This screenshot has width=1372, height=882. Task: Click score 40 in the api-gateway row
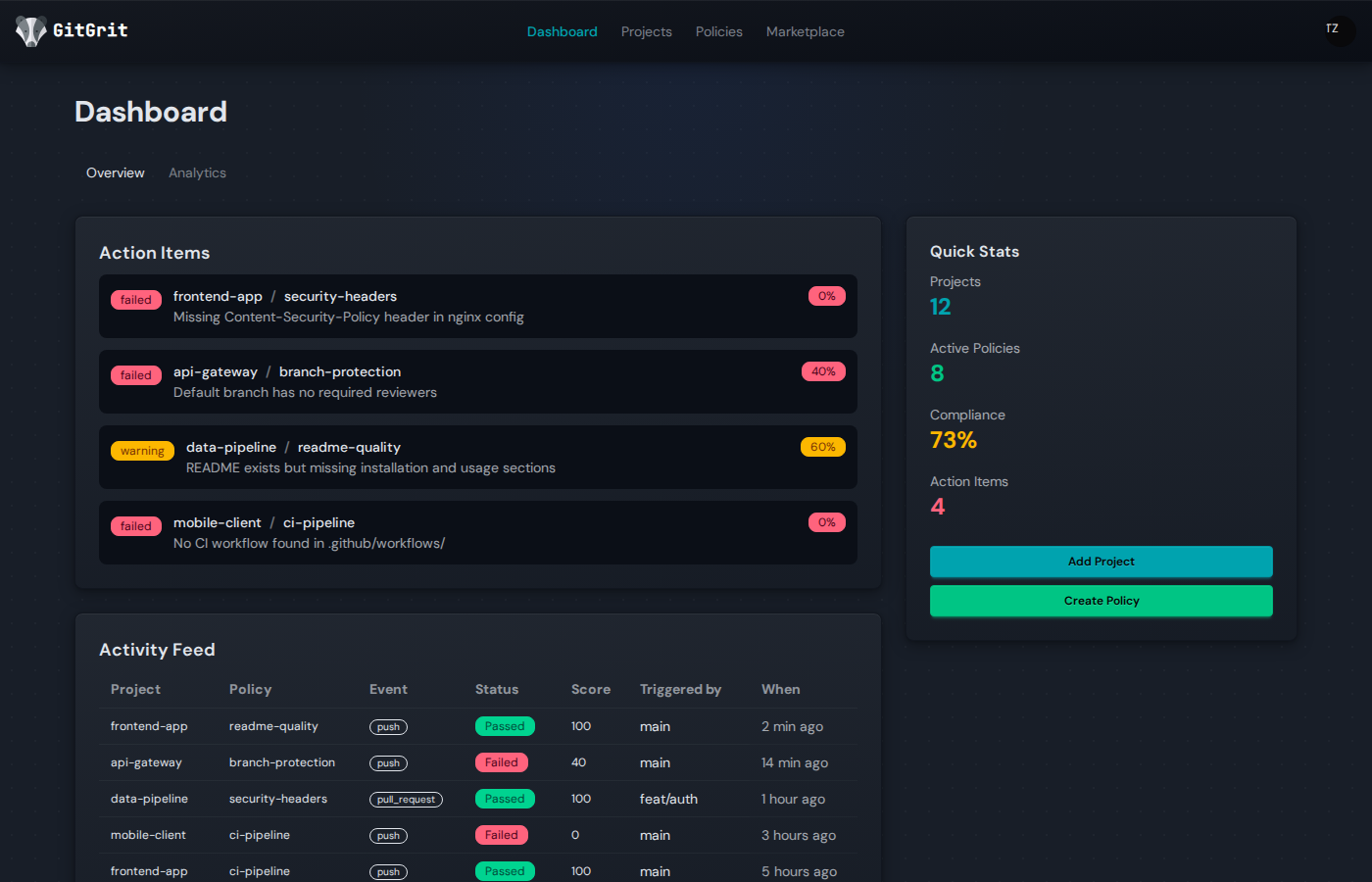point(578,762)
